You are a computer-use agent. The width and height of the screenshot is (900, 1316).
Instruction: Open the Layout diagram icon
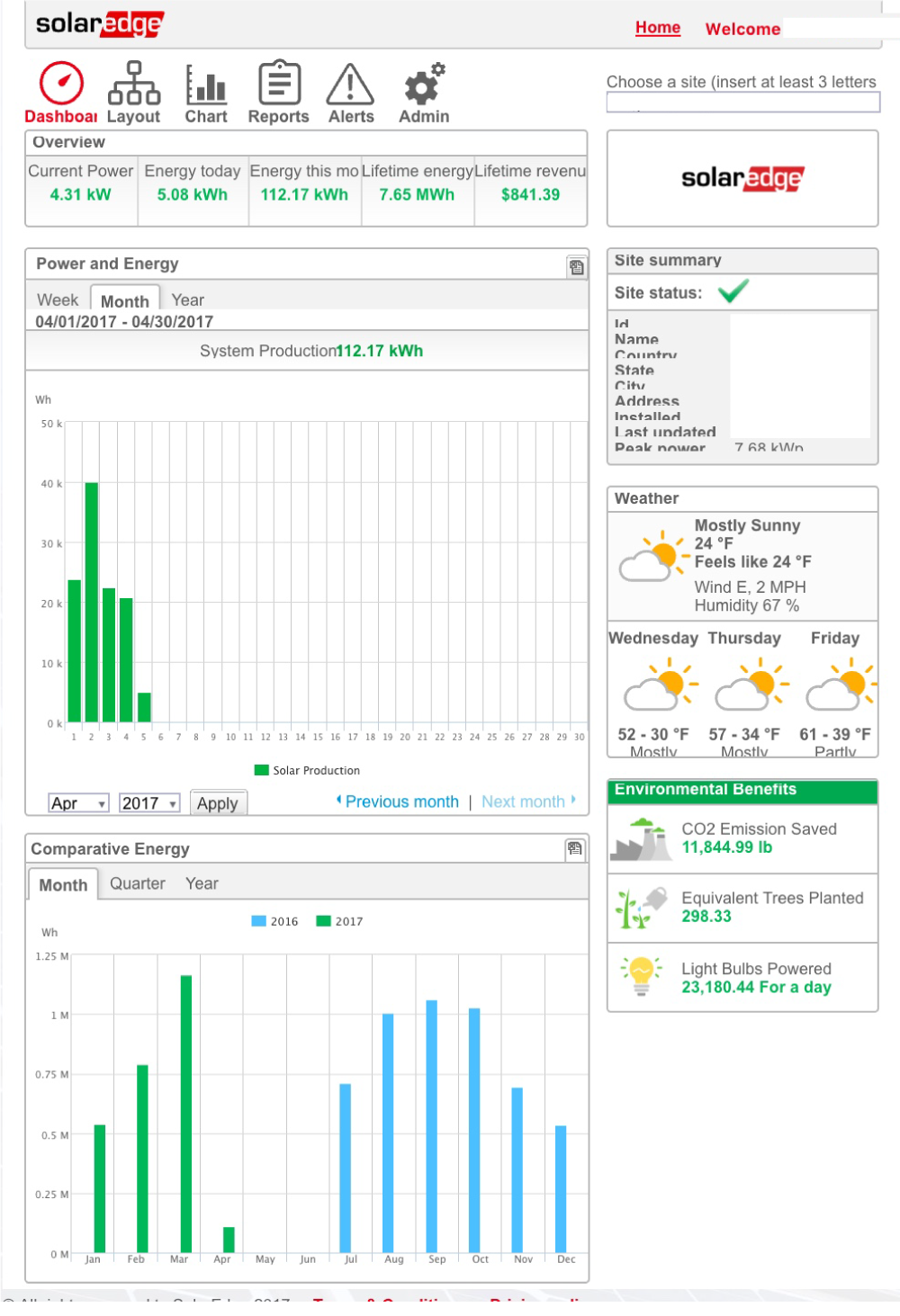coord(134,83)
